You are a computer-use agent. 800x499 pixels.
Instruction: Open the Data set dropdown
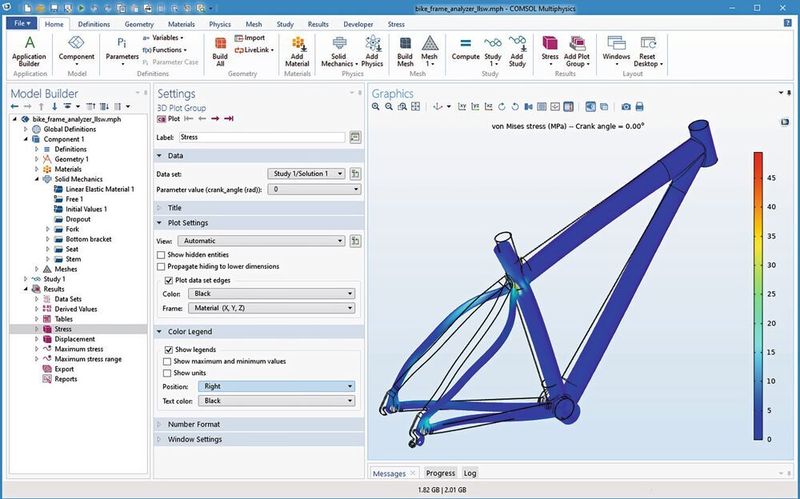click(307, 173)
